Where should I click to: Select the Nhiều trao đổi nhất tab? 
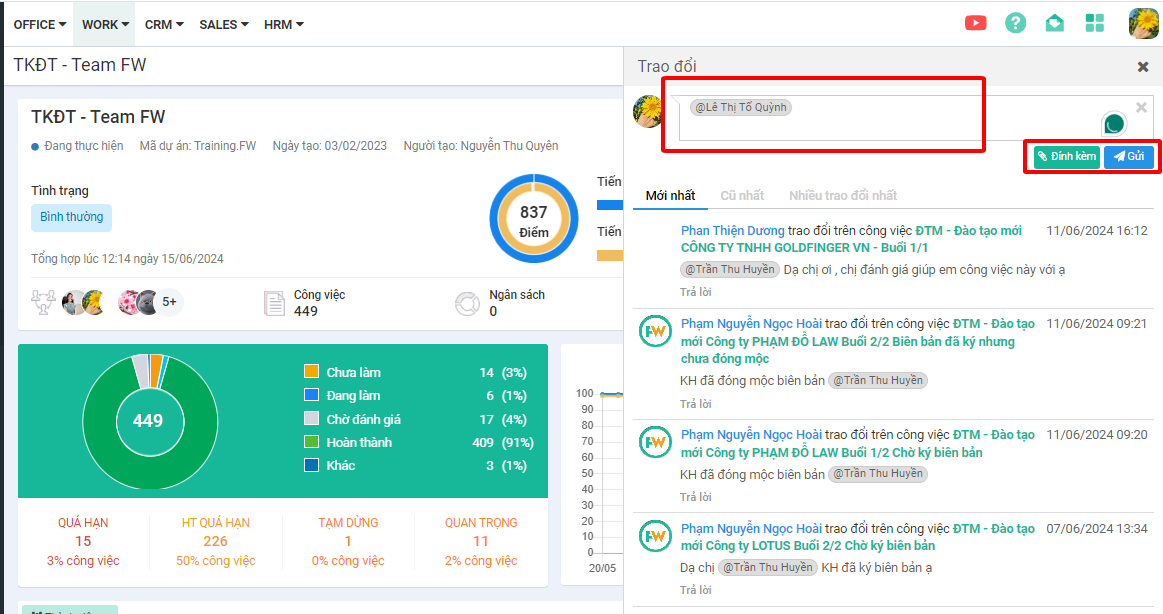(x=842, y=195)
